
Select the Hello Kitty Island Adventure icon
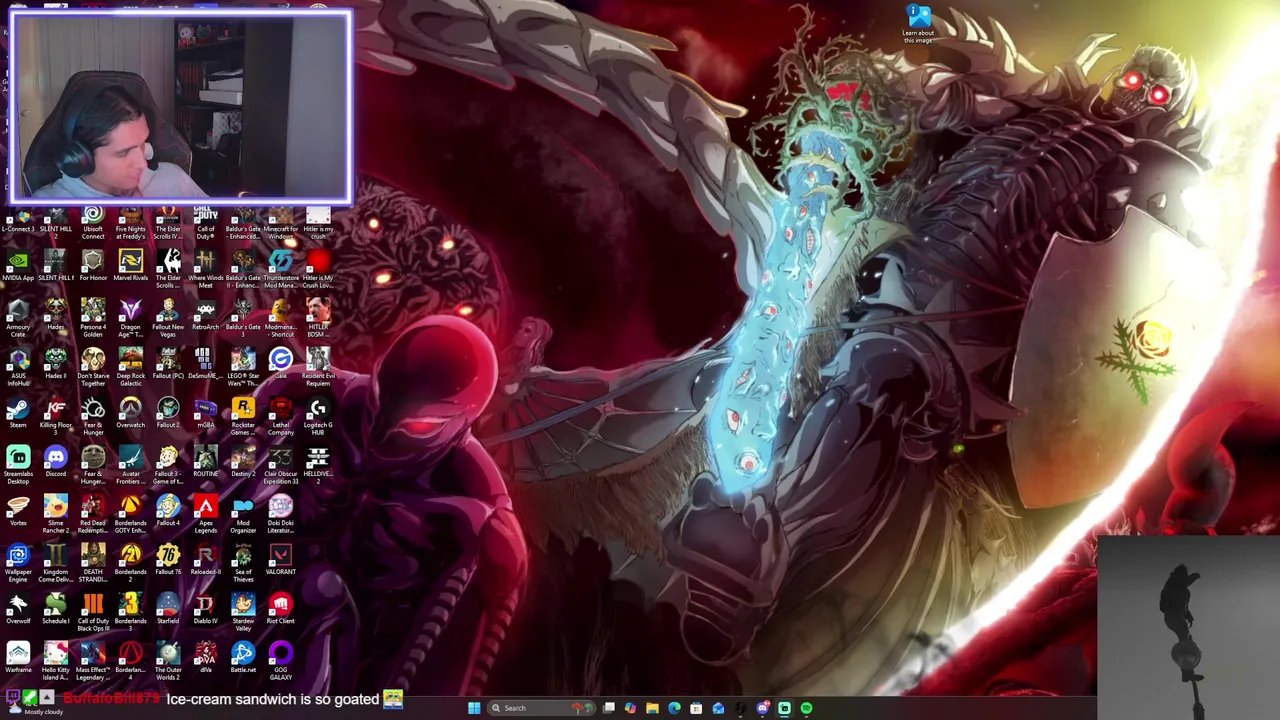tap(55, 661)
